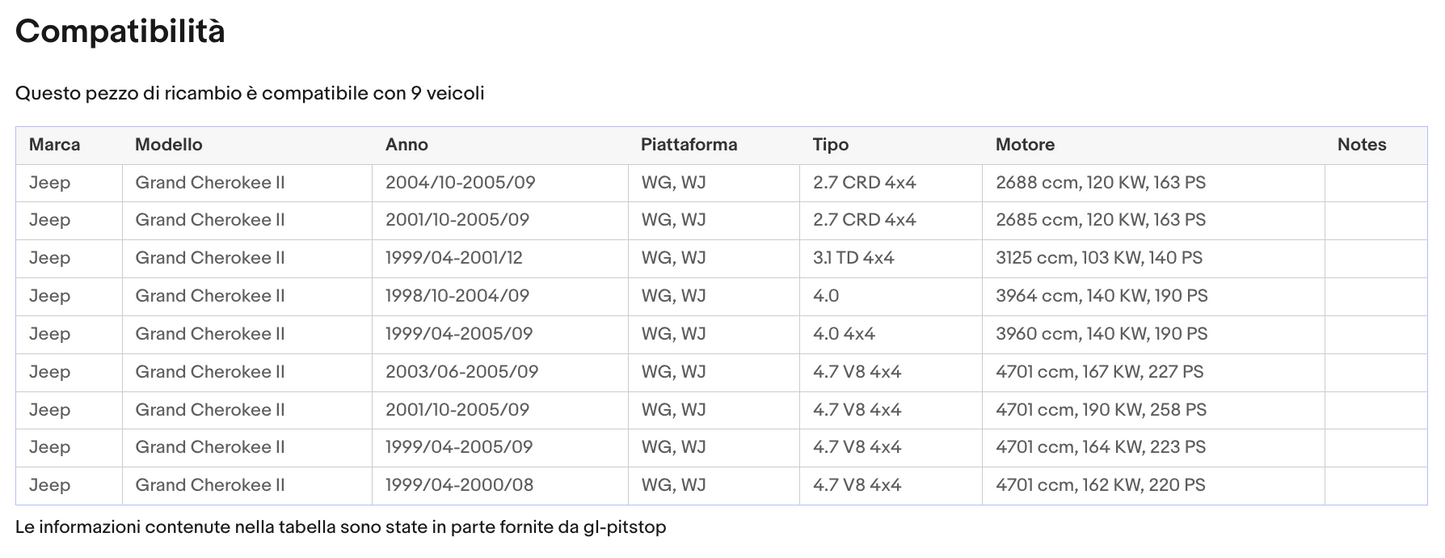This screenshot has height=558, width=1445.
Task: Select the 1998/10-2004/09 year cell
Action: [457, 296]
